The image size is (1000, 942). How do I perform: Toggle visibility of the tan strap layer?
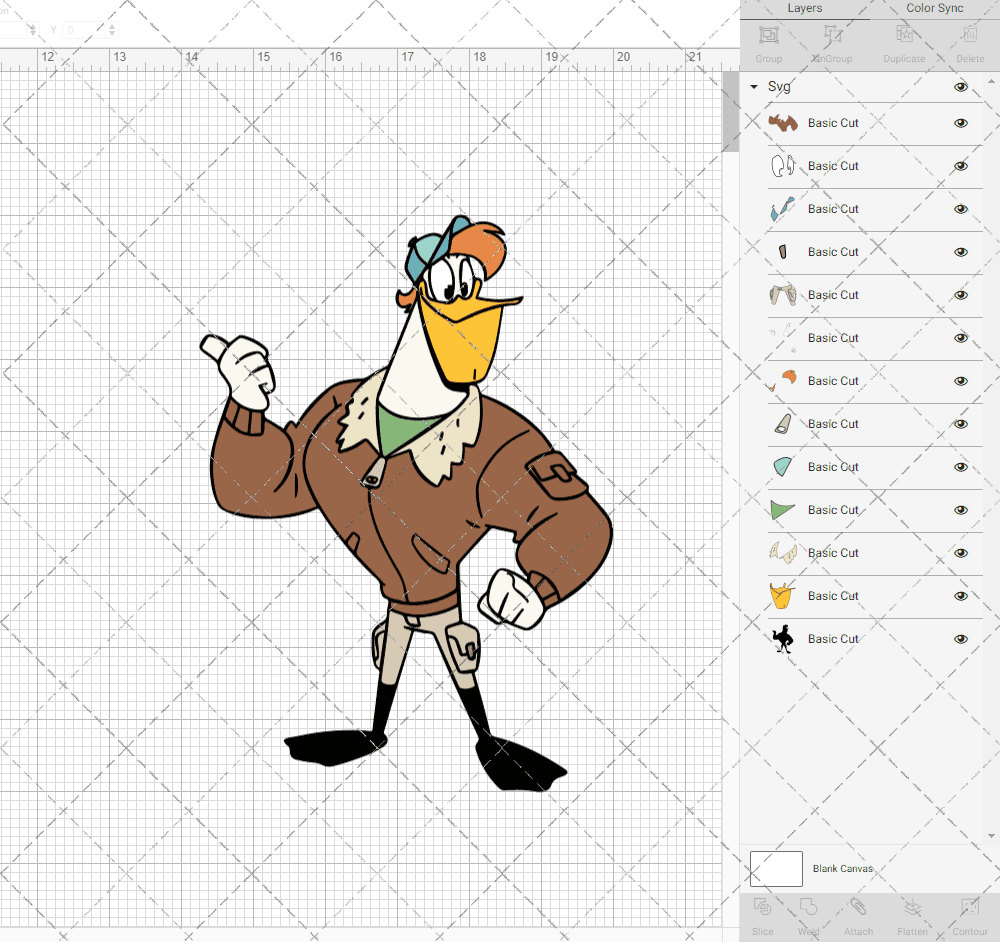click(961, 424)
